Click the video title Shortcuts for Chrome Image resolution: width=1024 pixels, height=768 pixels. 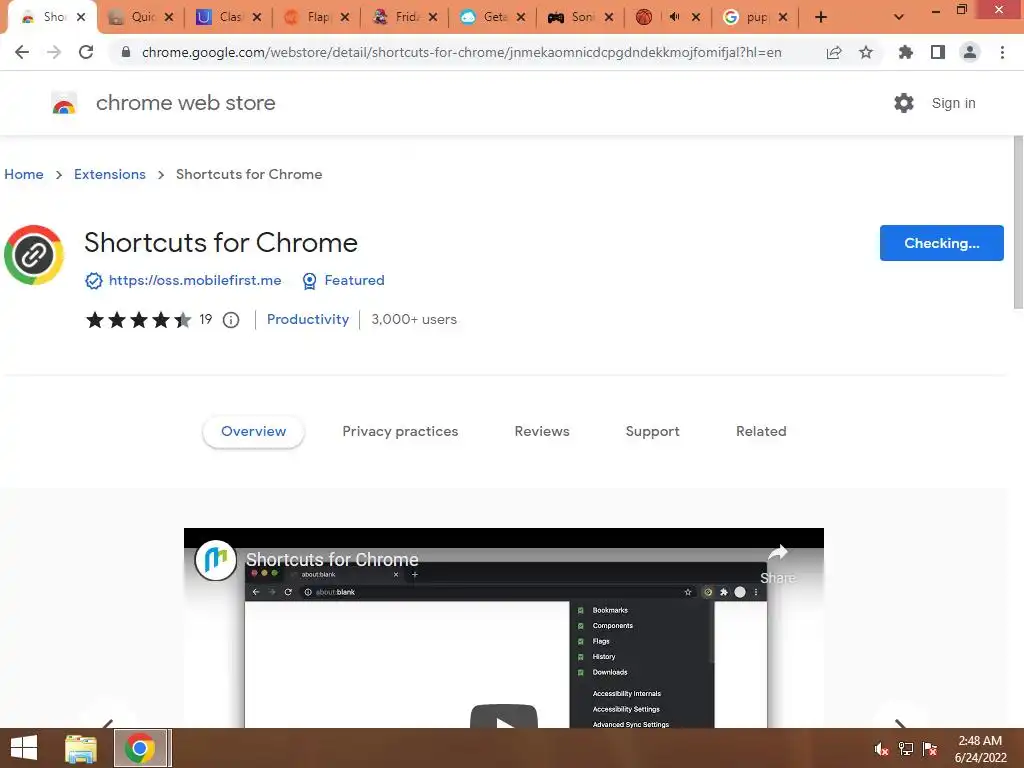pyautogui.click(x=332, y=560)
